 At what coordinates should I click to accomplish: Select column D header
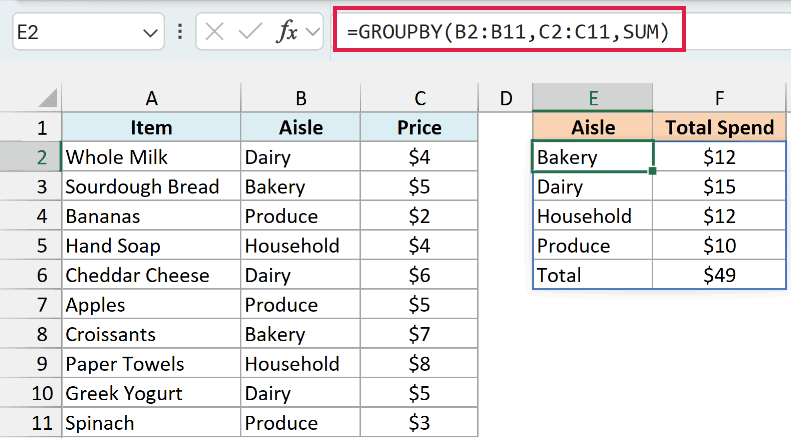pyautogui.click(x=505, y=98)
